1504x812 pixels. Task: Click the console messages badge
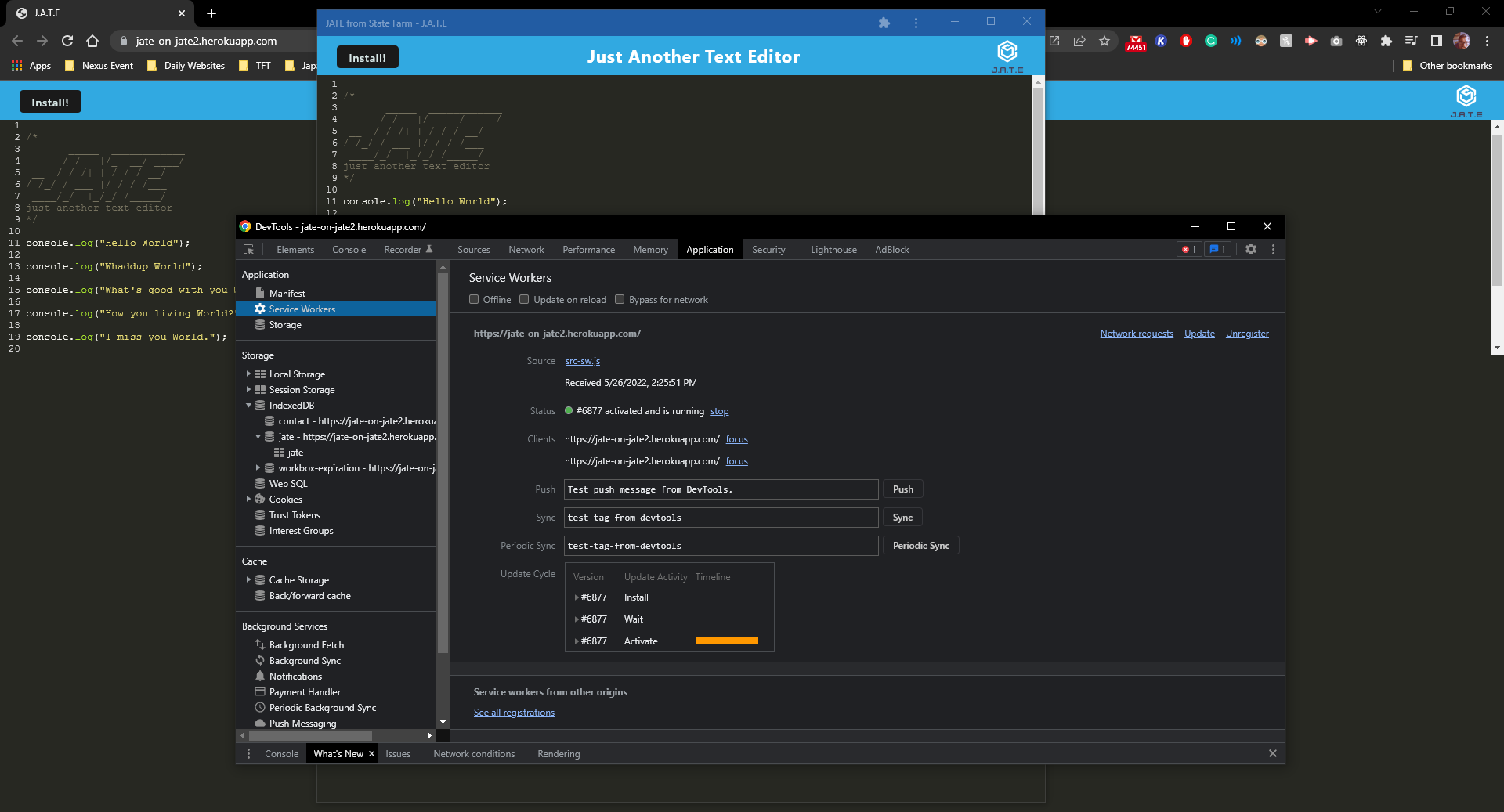coord(1217,249)
